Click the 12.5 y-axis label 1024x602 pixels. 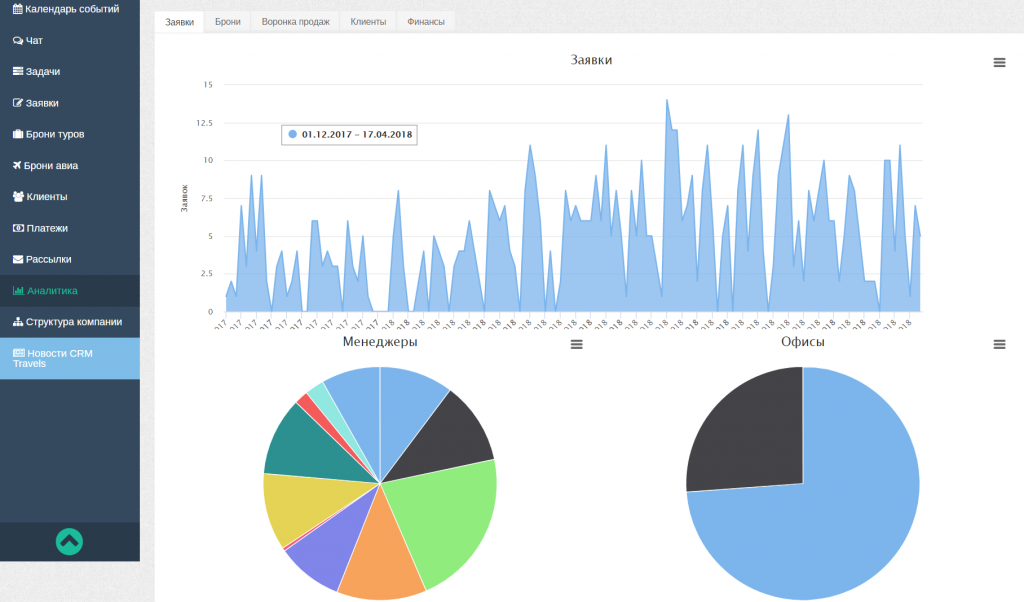click(205, 123)
